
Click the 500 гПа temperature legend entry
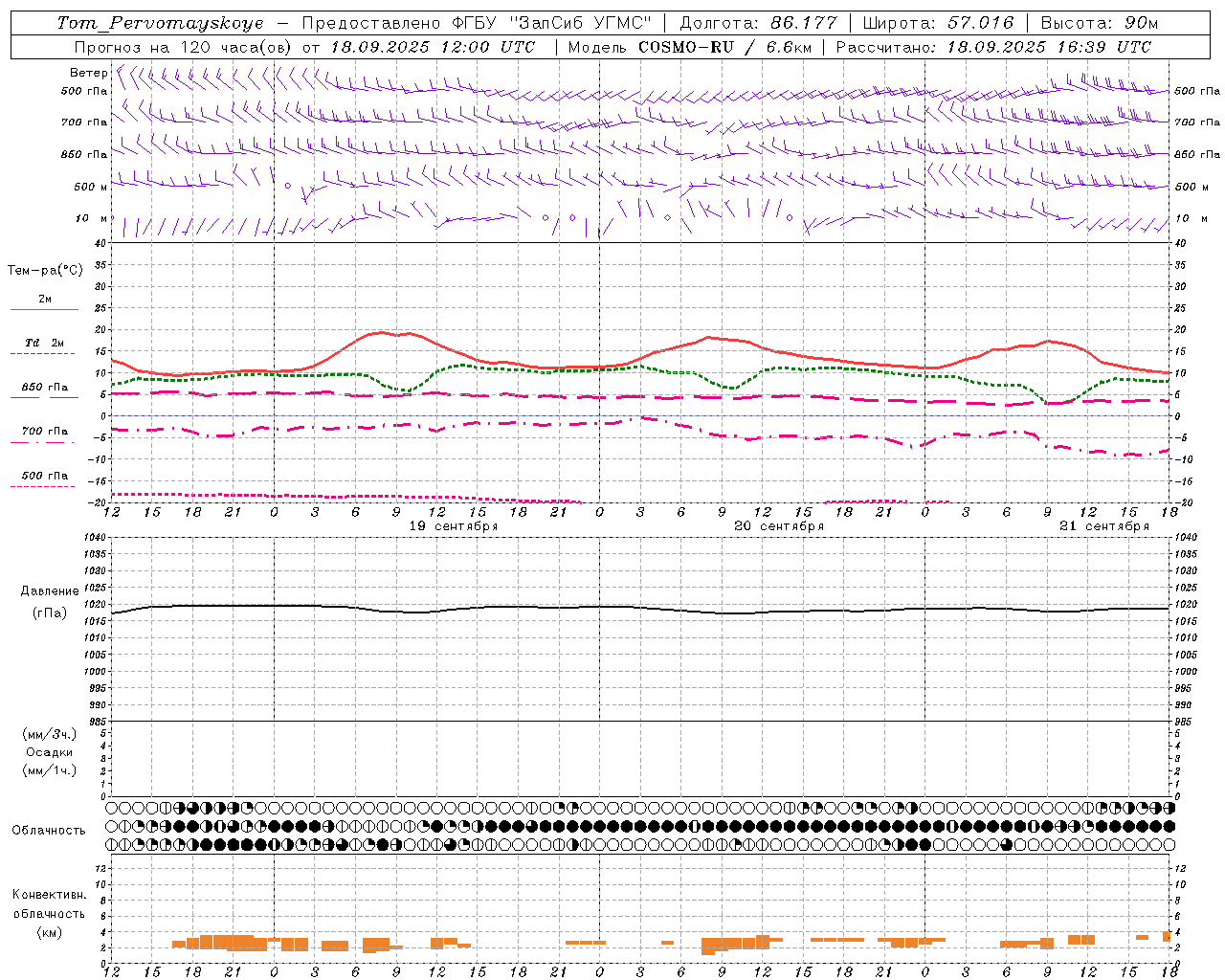pyautogui.click(x=45, y=476)
